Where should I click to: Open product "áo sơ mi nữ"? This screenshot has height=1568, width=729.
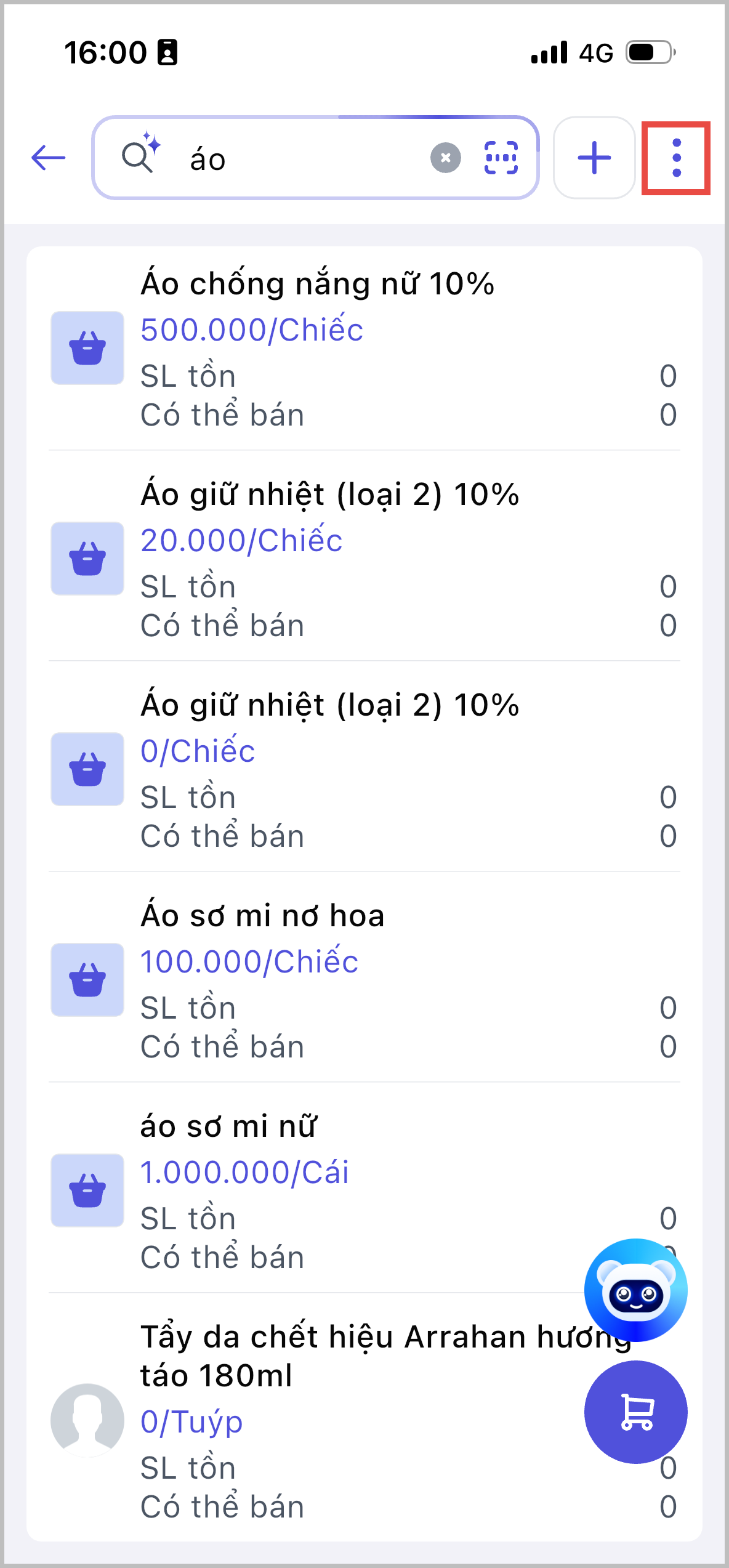point(228,1127)
